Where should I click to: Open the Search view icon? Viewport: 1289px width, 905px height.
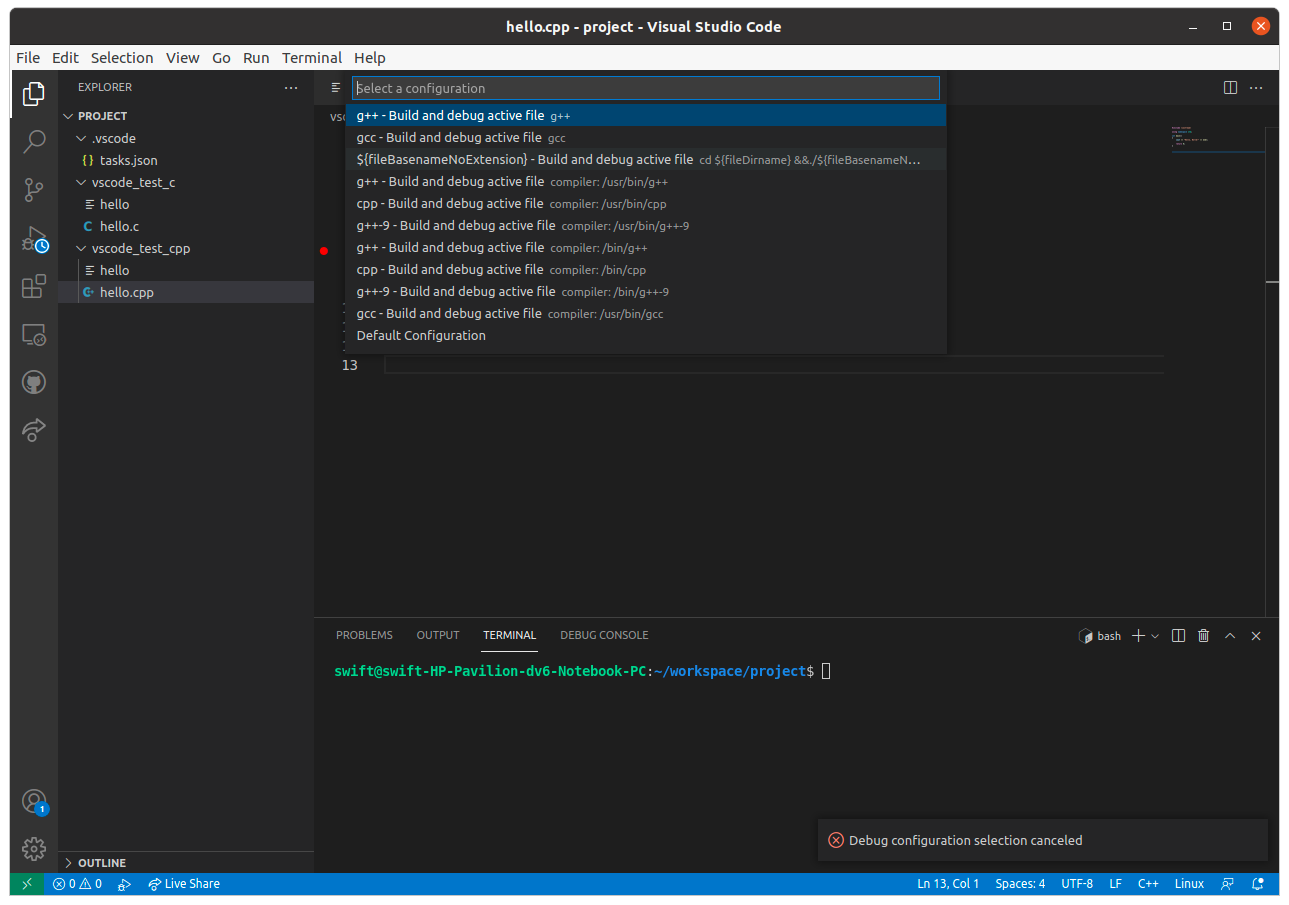coord(34,141)
